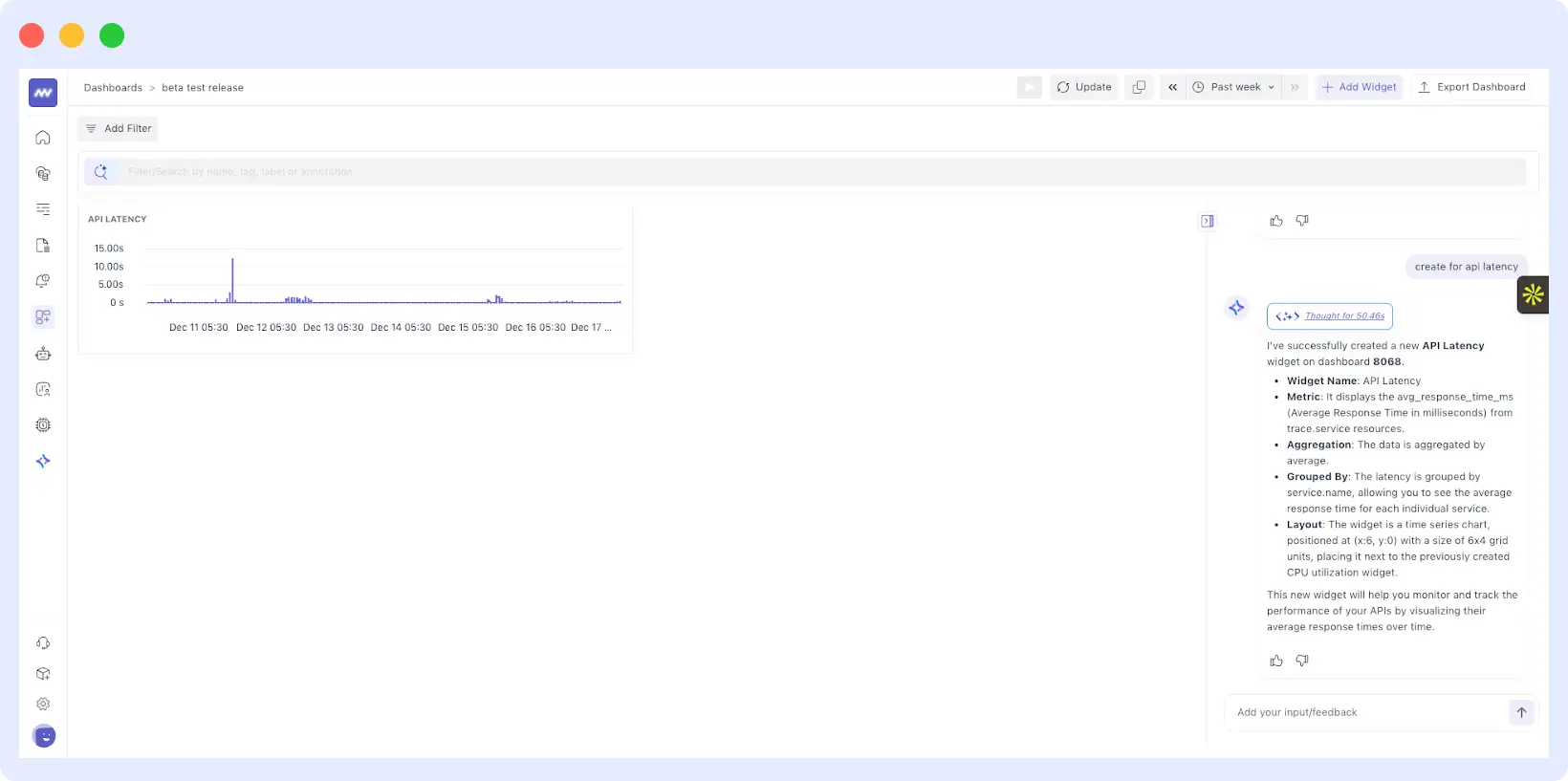
Task: Click the AI assistant sparkle avatar
Action: pyautogui.click(x=1236, y=307)
